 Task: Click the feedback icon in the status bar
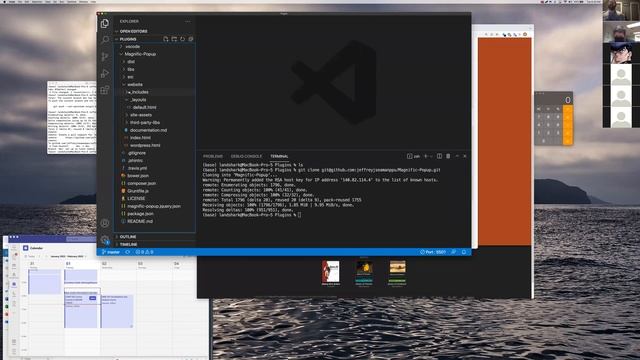tap(453, 252)
